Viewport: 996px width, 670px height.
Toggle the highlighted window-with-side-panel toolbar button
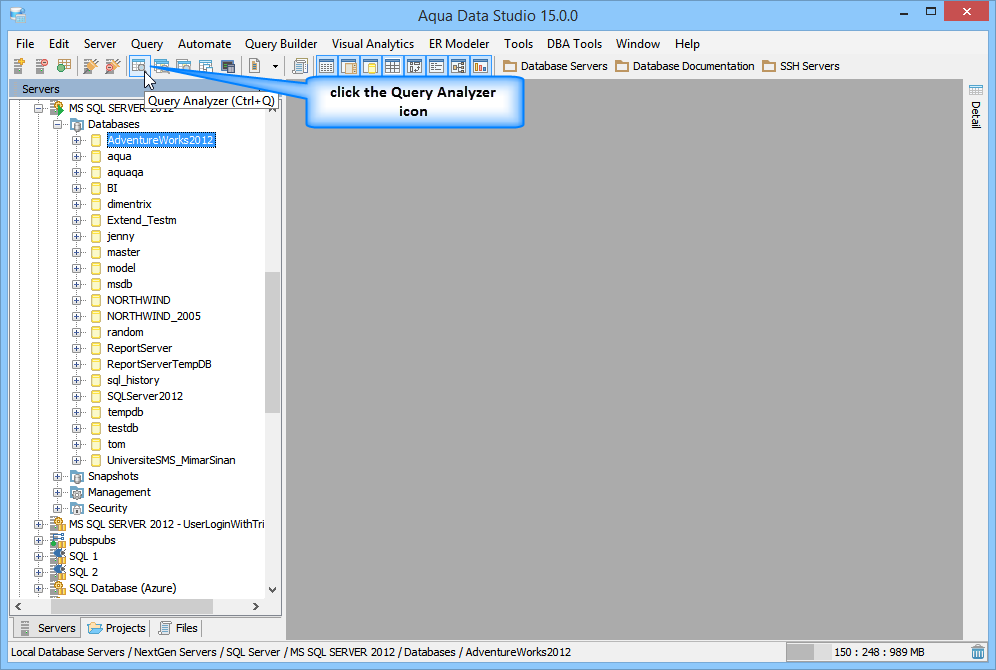pyautogui.click(x=349, y=65)
